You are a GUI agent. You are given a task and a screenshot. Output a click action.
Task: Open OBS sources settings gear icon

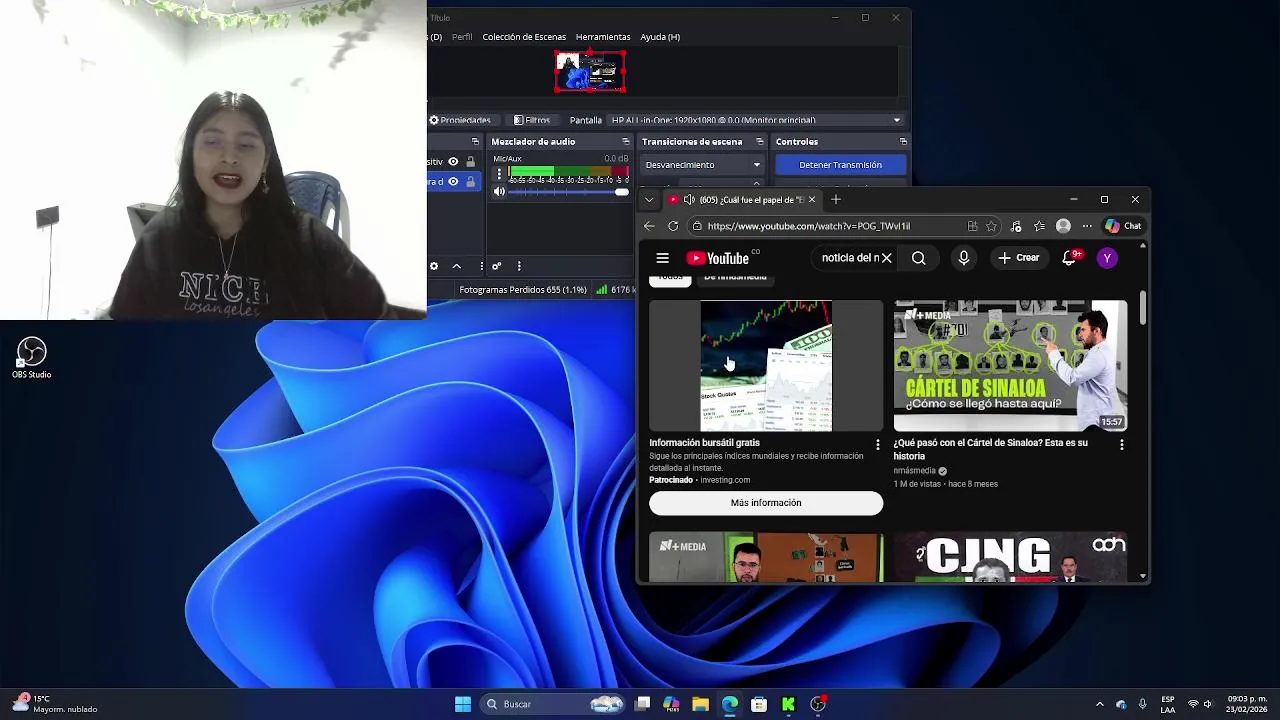click(434, 266)
